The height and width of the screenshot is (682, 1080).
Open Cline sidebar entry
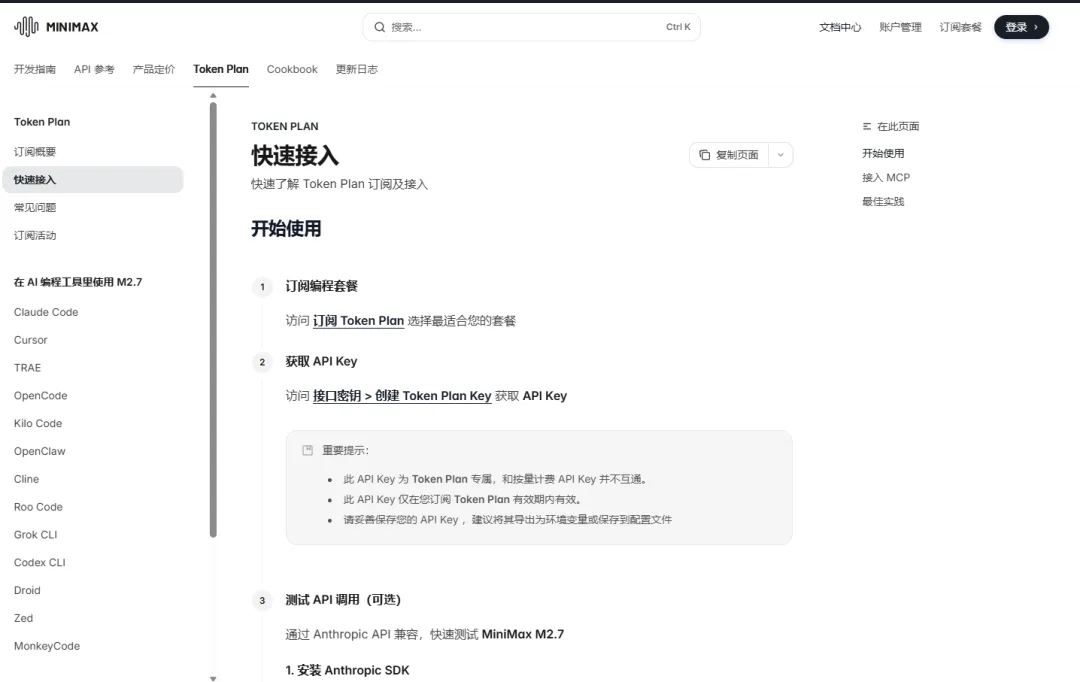(x=26, y=479)
